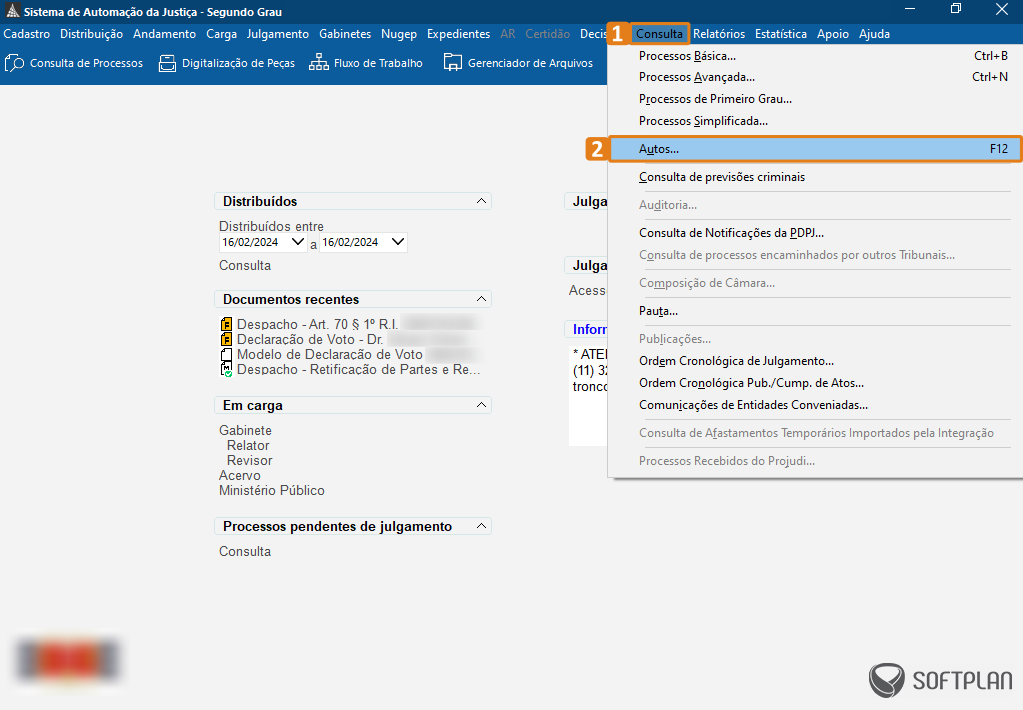Click the Consulta de Processos magnifier icon

14,63
